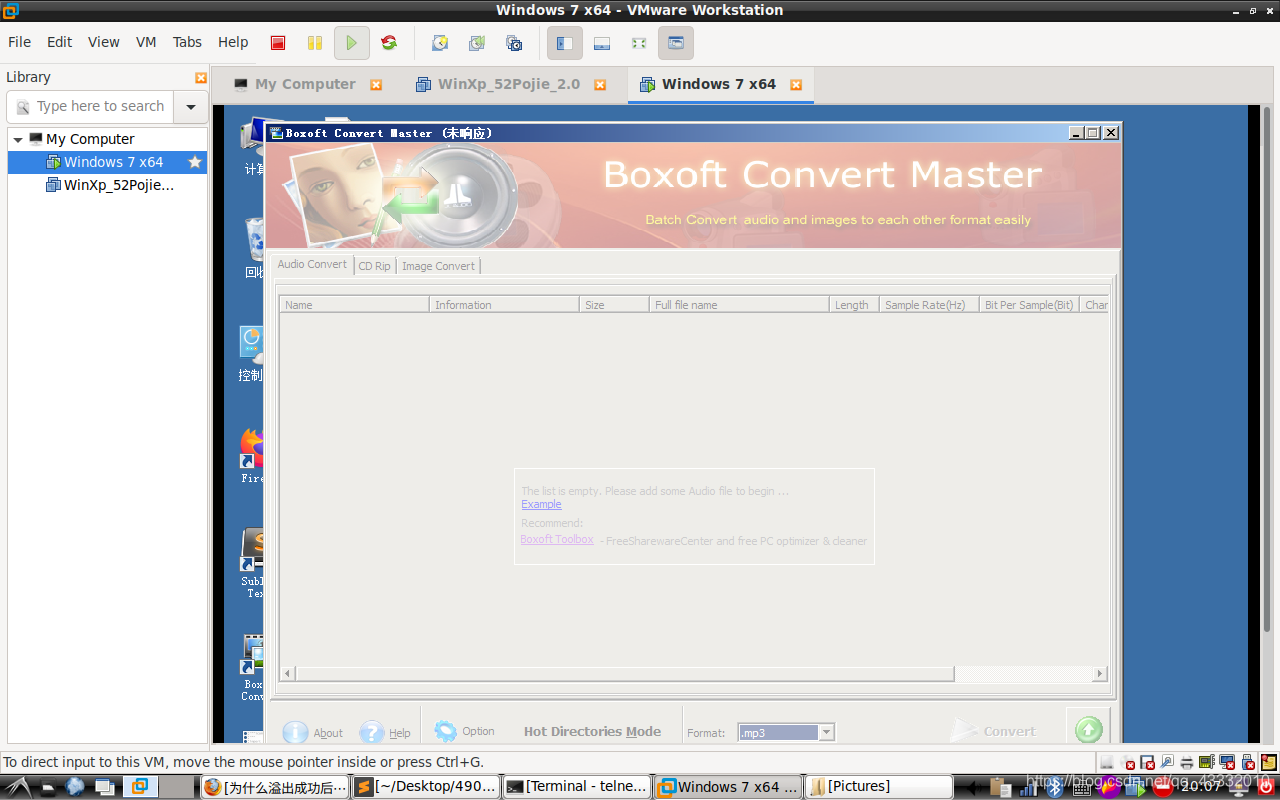Open the Pictures folder taskbar item
The image size is (1280, 800).
(x=880, y=787)
